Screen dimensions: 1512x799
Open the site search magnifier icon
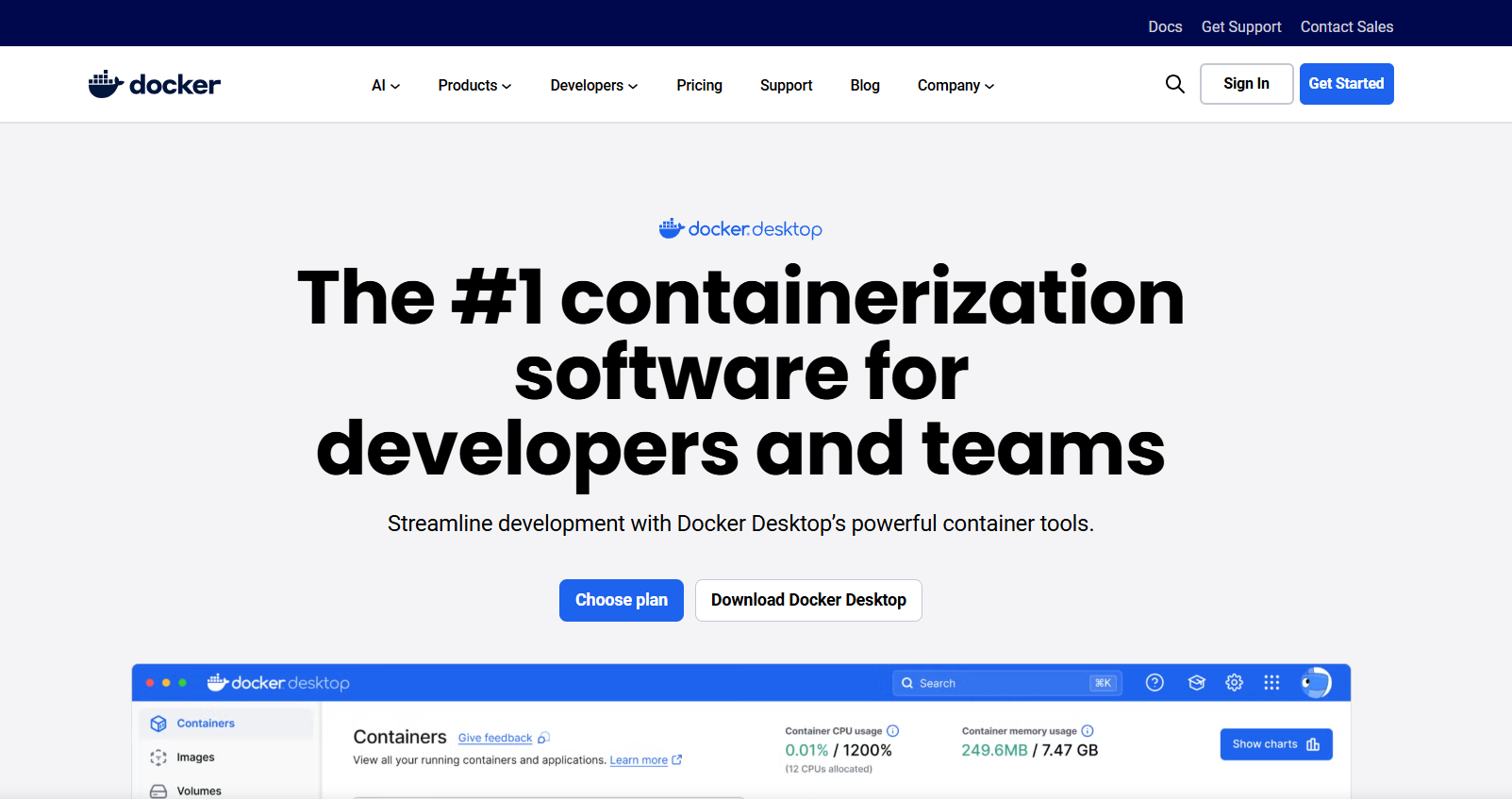coord(1174,84)
